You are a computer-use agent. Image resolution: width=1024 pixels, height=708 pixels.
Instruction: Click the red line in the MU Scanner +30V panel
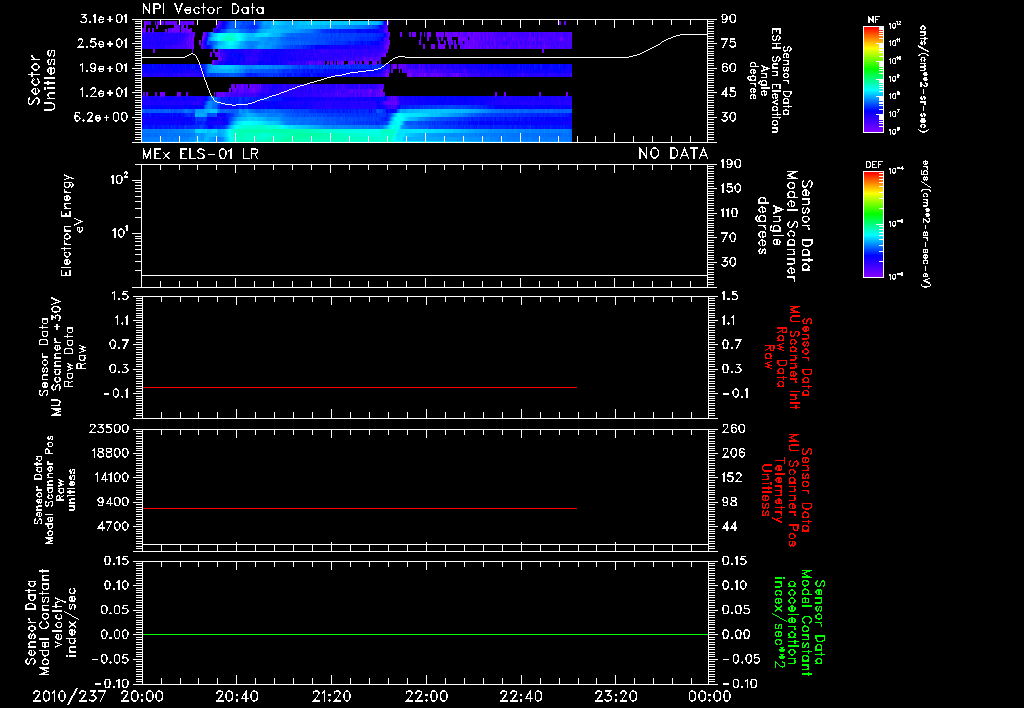pyautogui.click(x=359, y=387)
